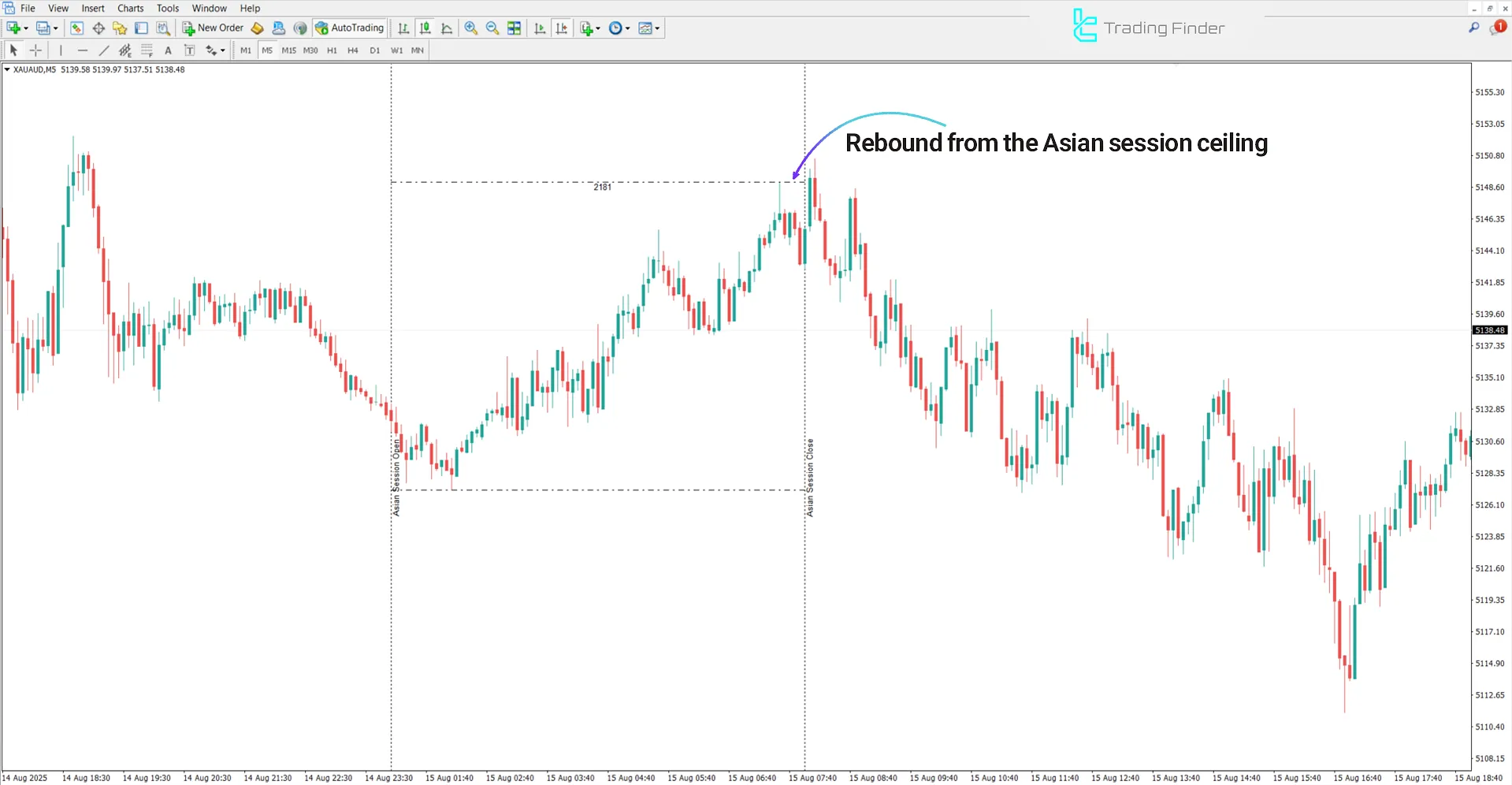Click the Arrows objects icon
Screen dimensions: 1512x785
[x=210, y=50]
